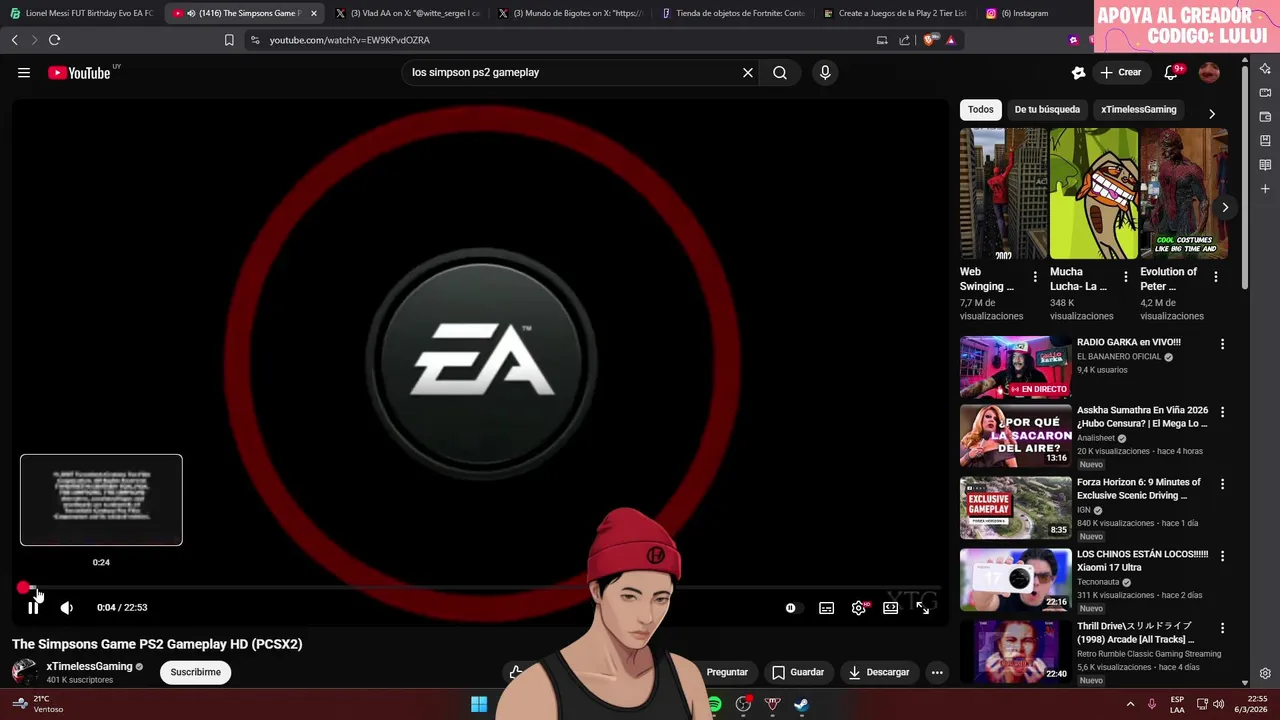Open options for Web Swinging short

pyautogui.click(x=1035, y=277)
